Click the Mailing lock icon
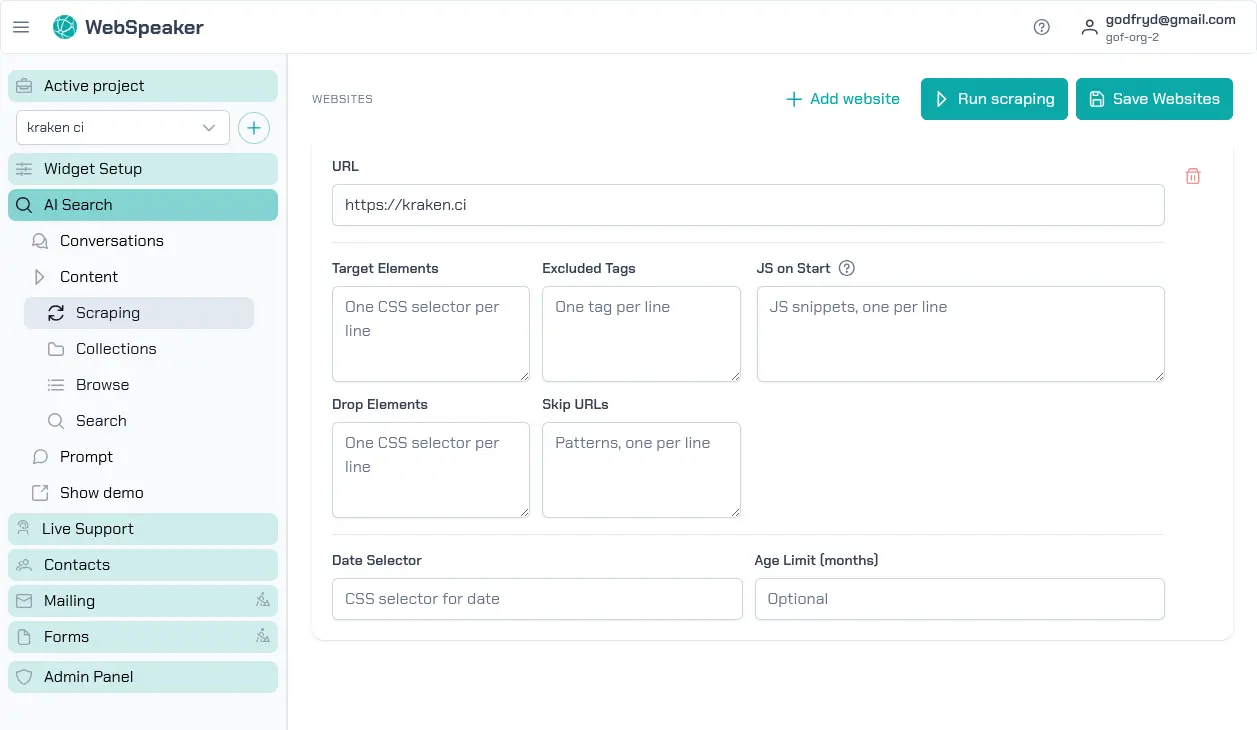Screen dimensions: 1257x730 point(264,600)
